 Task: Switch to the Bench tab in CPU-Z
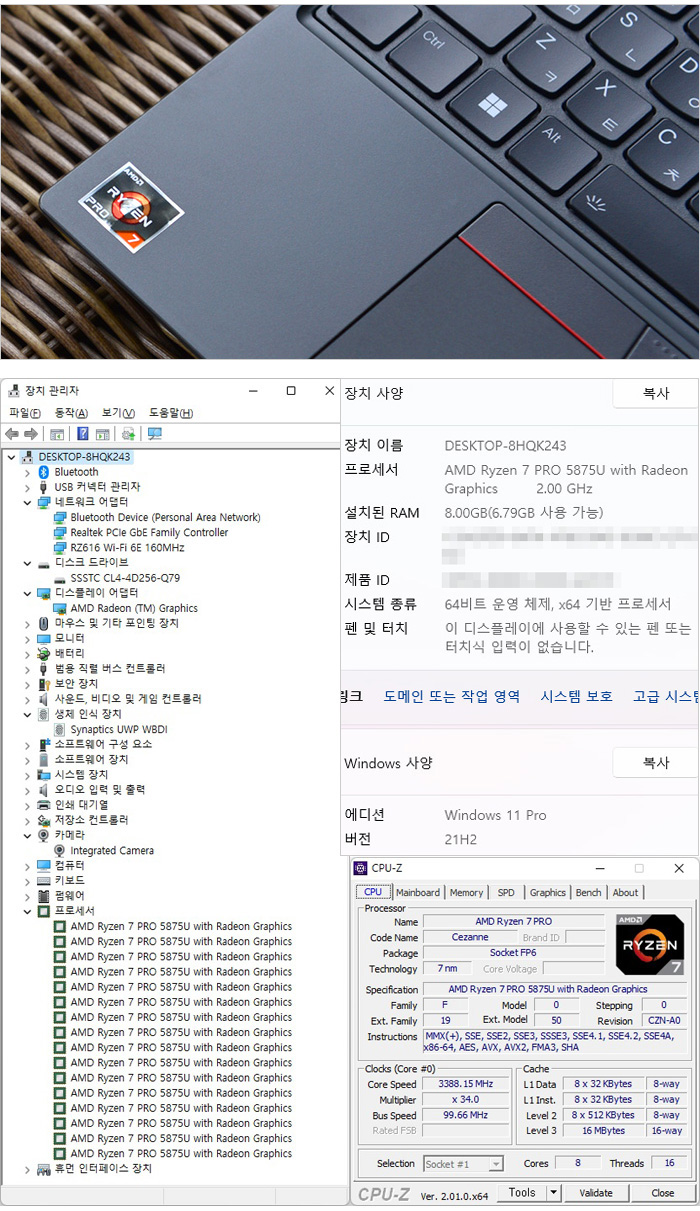click(589, 893)
